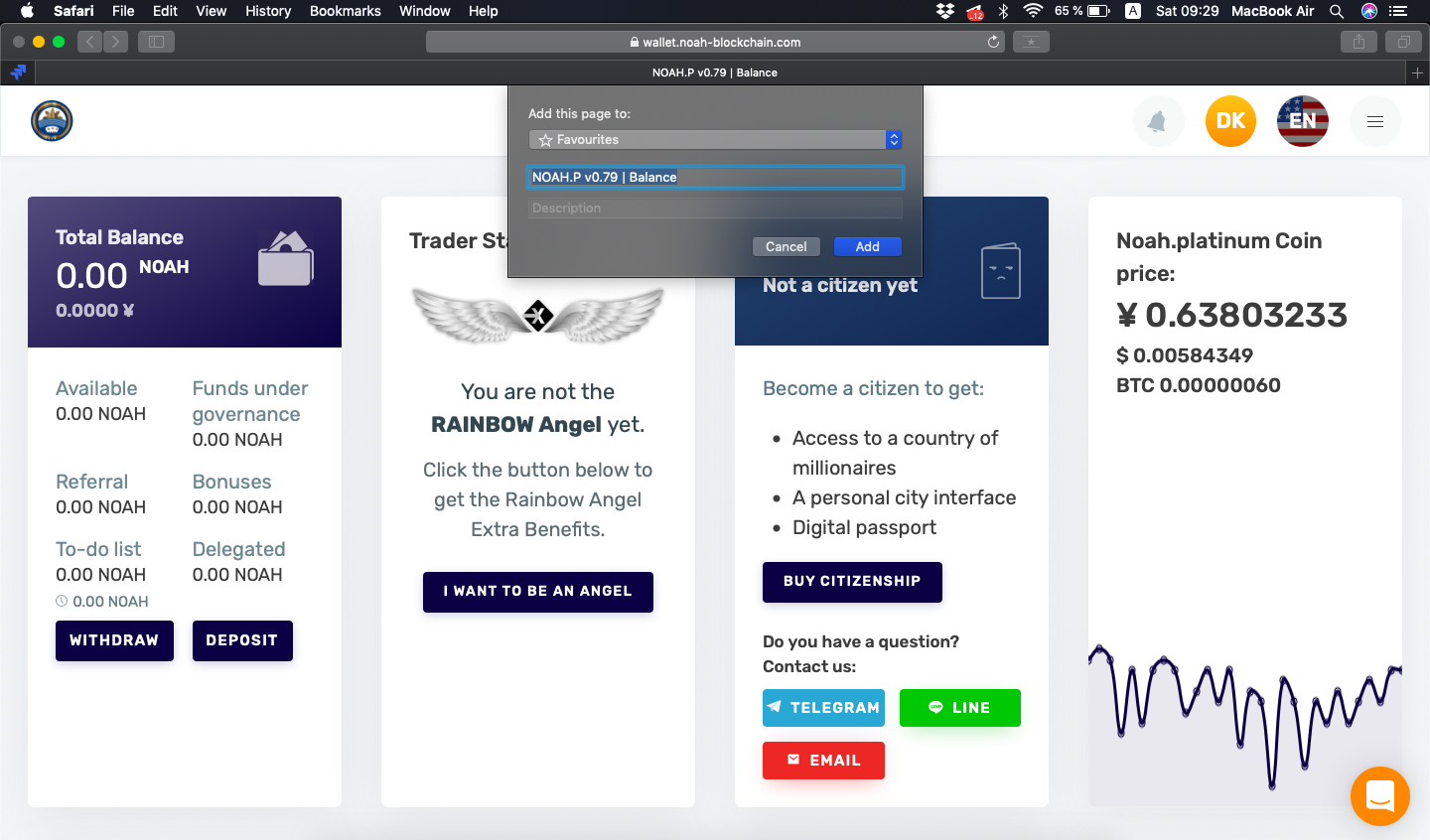Contact via LINE button
This screenshot has width=1430, height=840.
click(960, 708)
